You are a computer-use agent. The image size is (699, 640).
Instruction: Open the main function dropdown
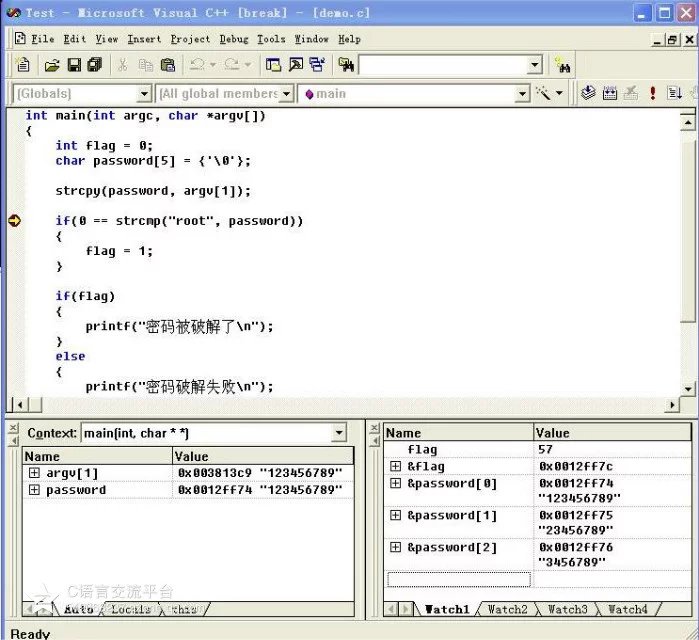(x=522, y=94)
